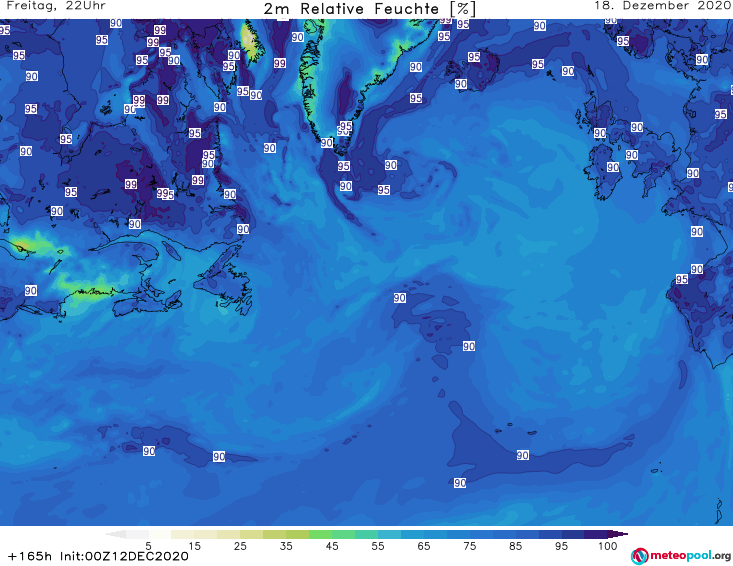
Task: Click the 'Freitag, 22Uhr' time label
Action: (56, 6)
